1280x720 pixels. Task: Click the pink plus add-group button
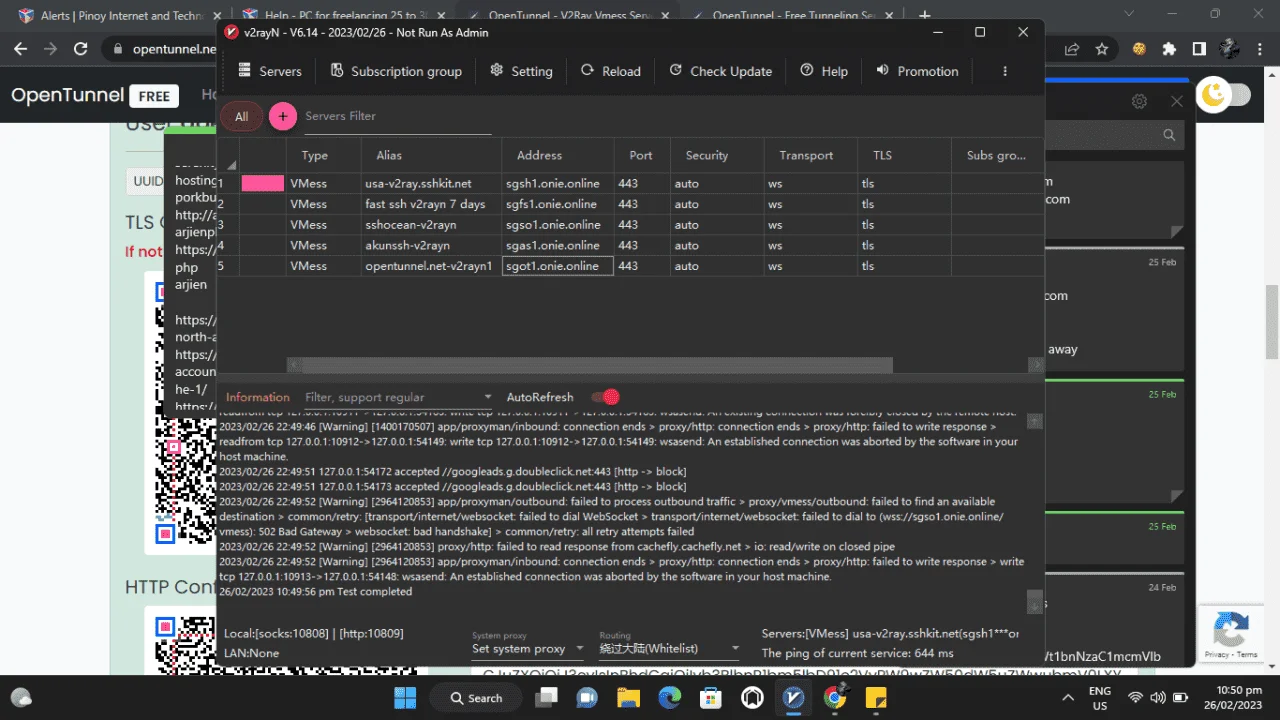[x=283, y=117]
